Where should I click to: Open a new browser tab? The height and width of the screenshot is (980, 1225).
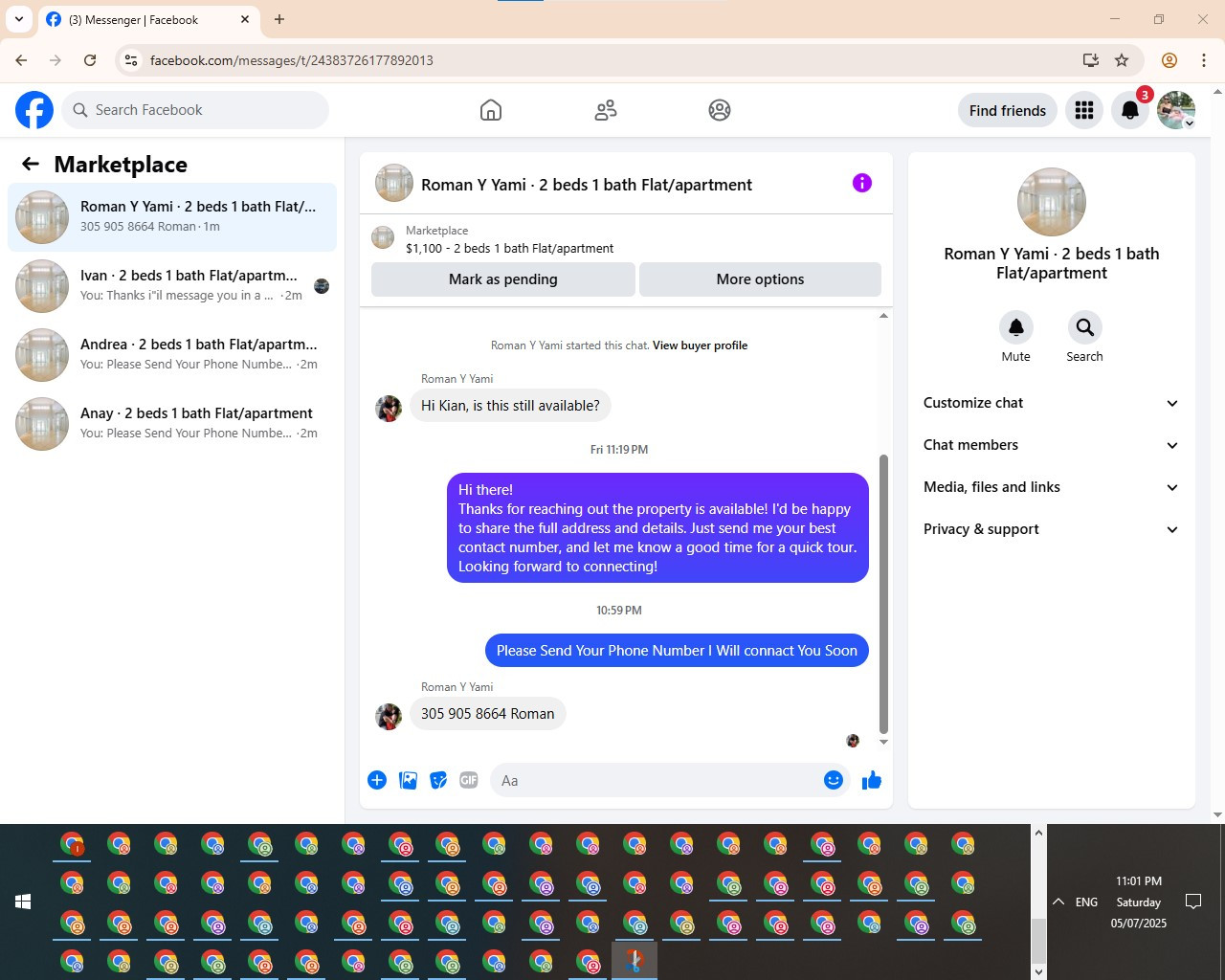[279, 19]
